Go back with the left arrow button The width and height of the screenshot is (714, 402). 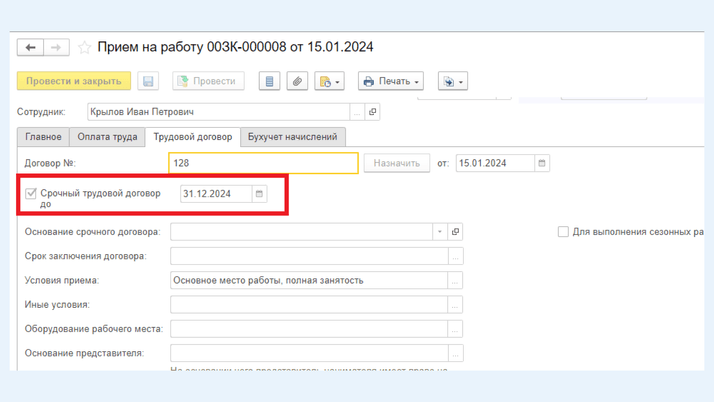tap(31, 47)
